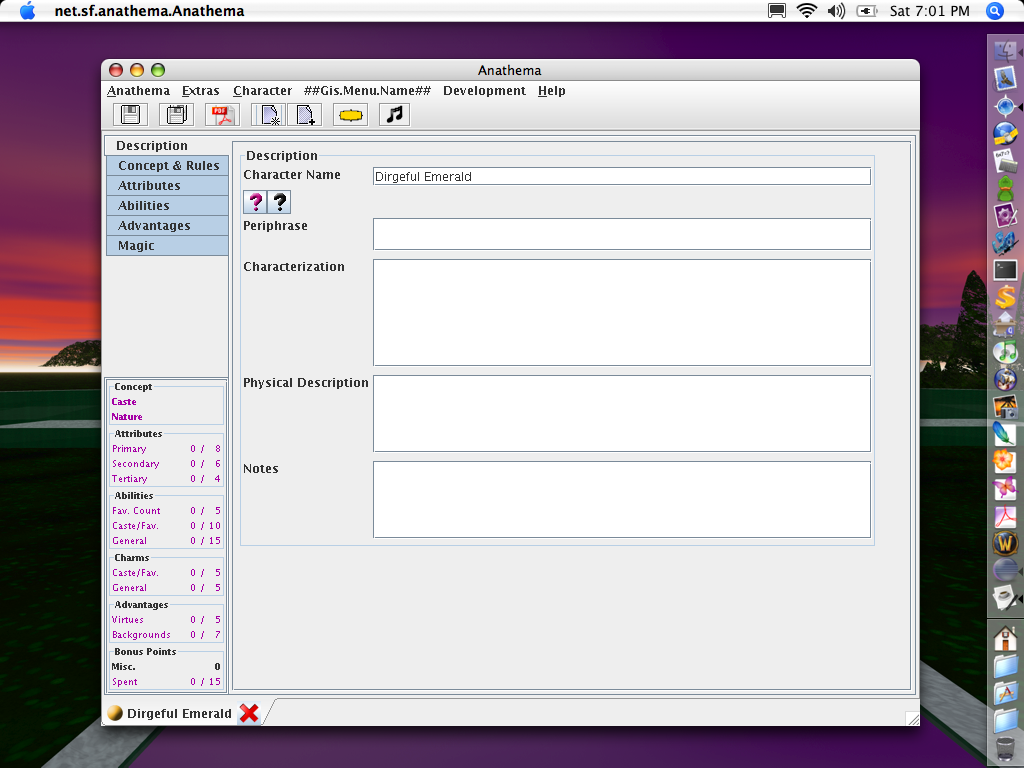Click the Secondary attributes row

[166, 464]
